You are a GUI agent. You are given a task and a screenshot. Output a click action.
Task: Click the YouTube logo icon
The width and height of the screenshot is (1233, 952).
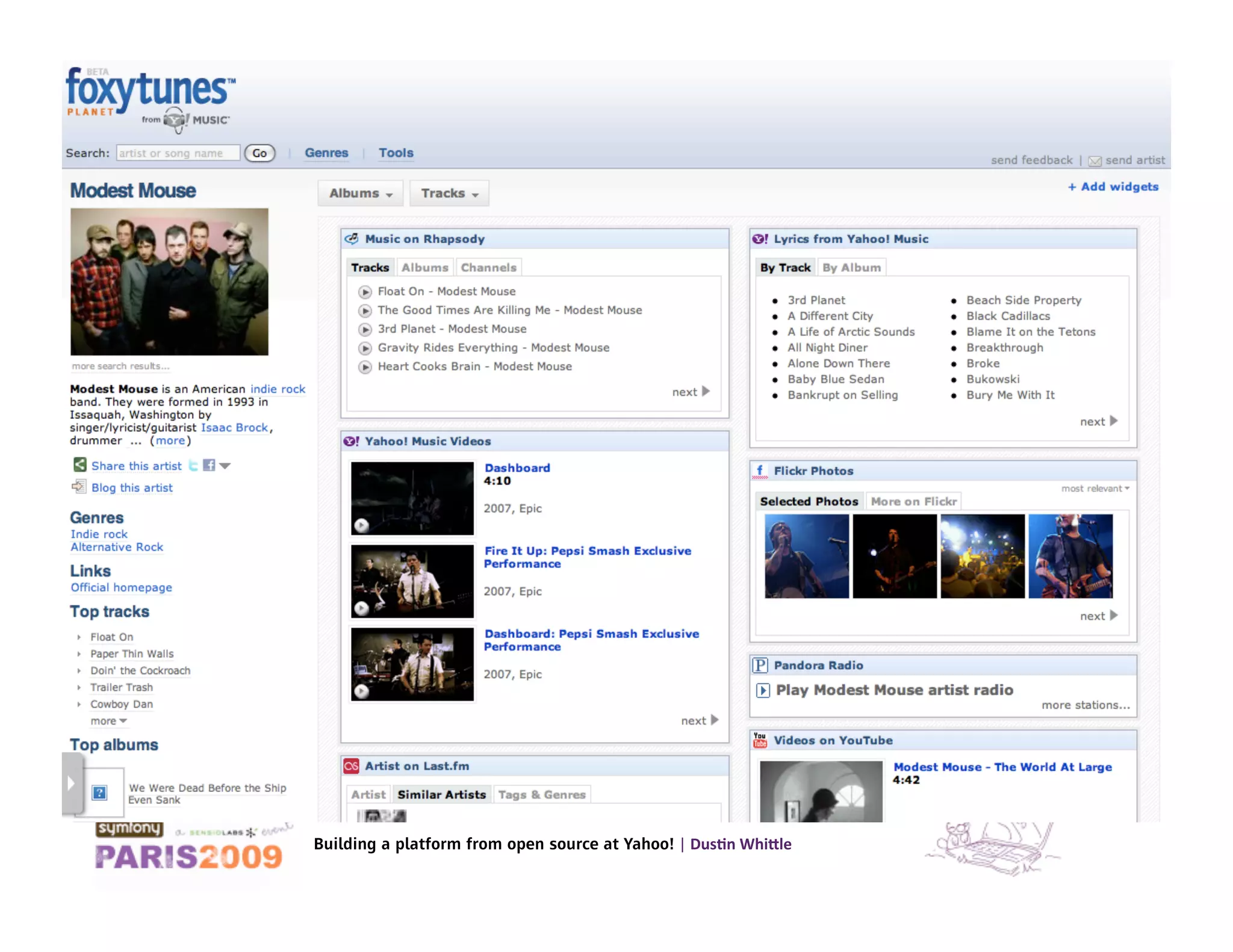pos(760,740)
